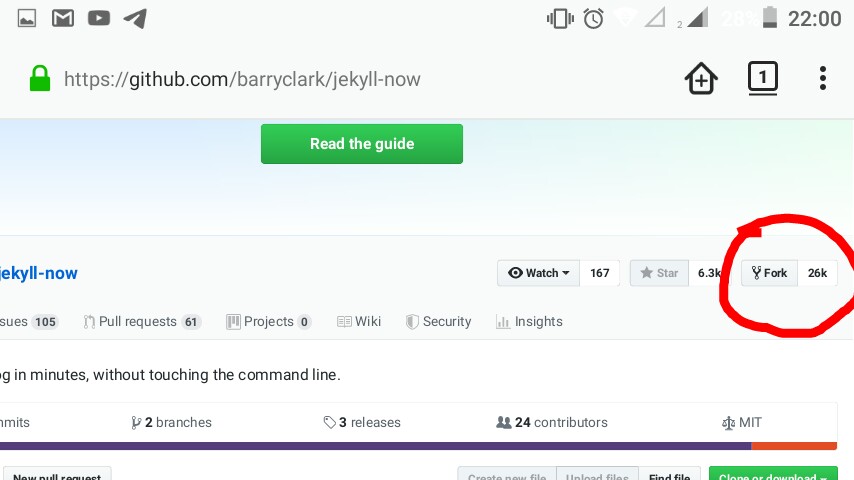Open the Insights tab
The height and width of the screenshot is (480, 854).
(529, 321)
